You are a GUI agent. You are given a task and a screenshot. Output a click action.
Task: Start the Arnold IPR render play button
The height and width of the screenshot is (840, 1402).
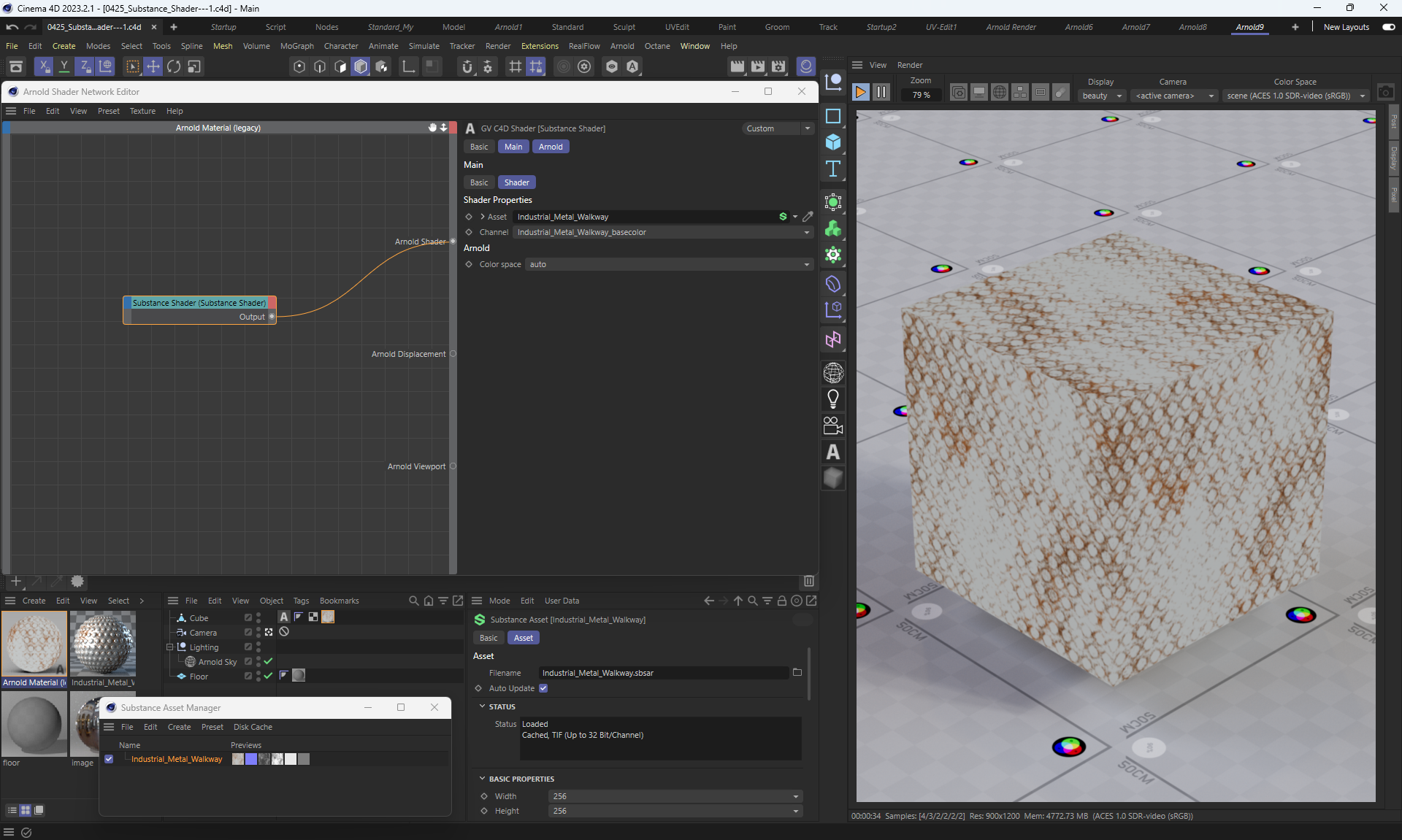[860, 92]
